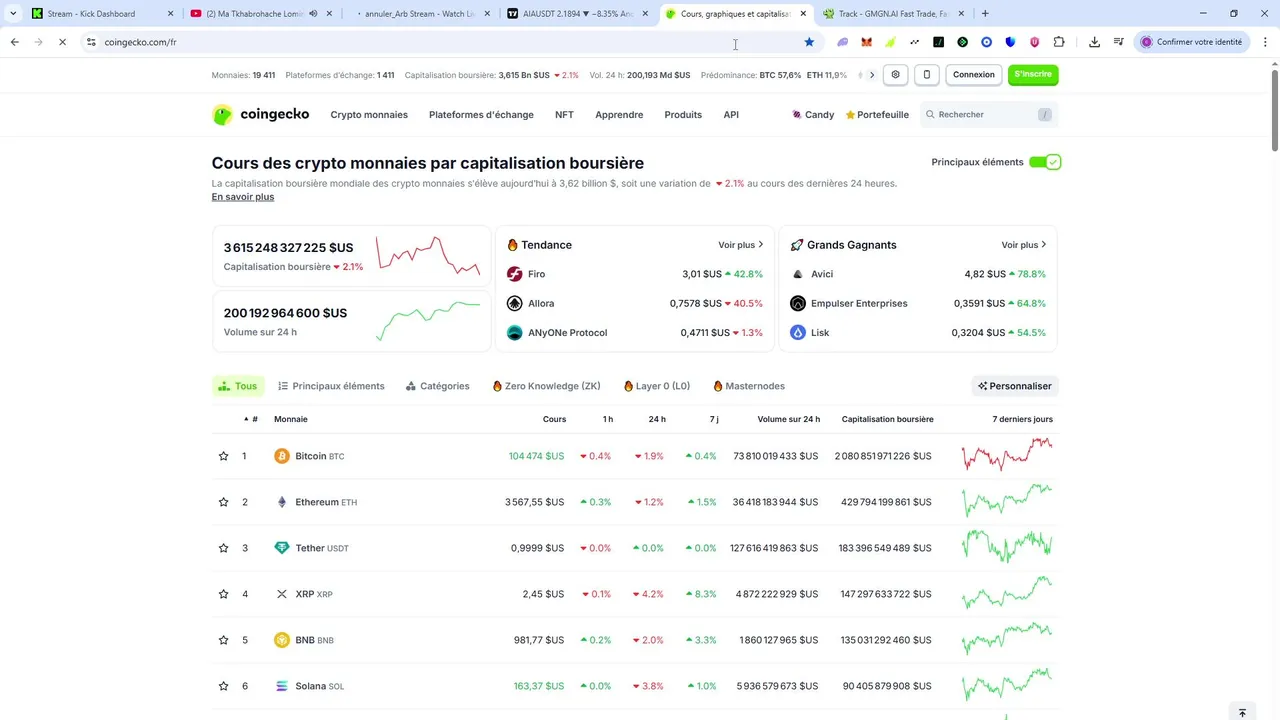Star XRP as a favorite
1280x720 pixels.
[x=223, y=594]
